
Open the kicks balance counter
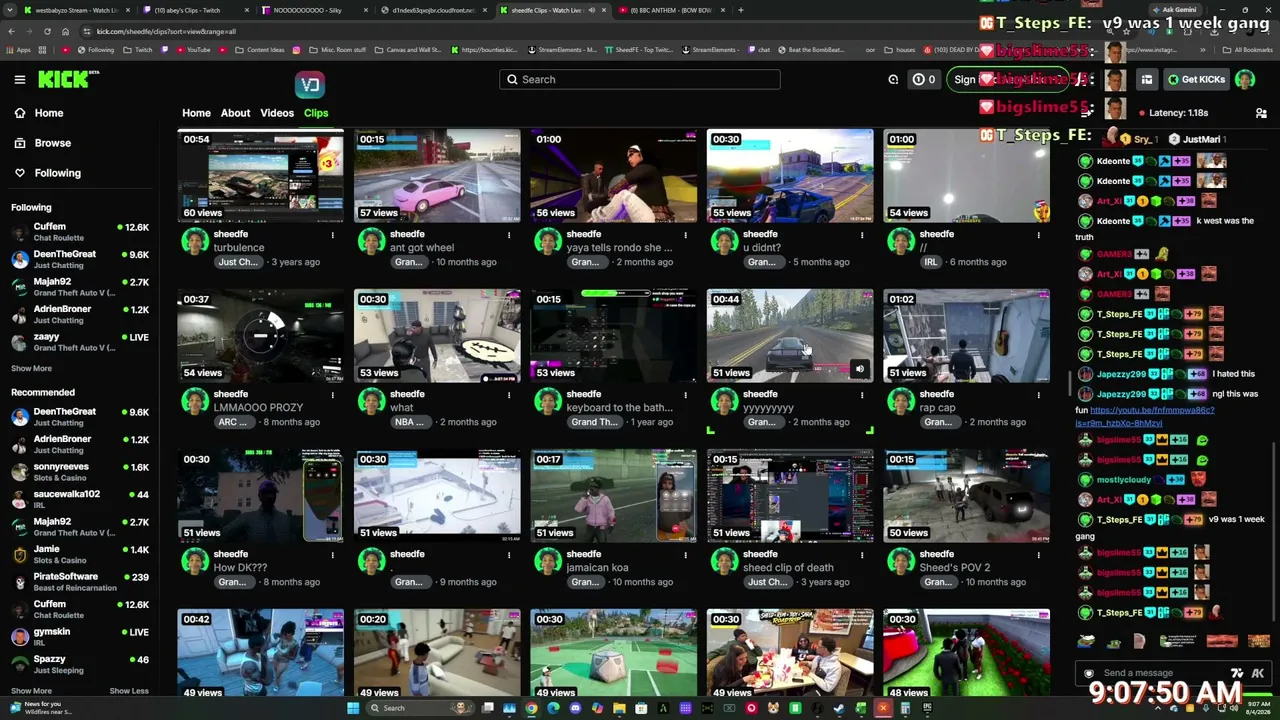pos(924,80)
